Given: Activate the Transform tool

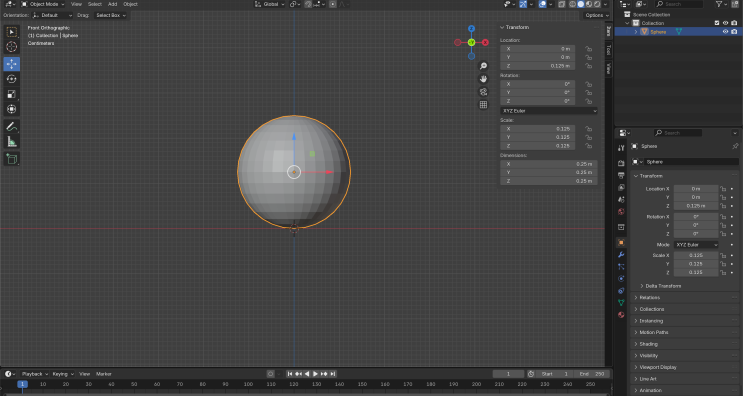Looking at the screenshot, I should pos(11,109).
